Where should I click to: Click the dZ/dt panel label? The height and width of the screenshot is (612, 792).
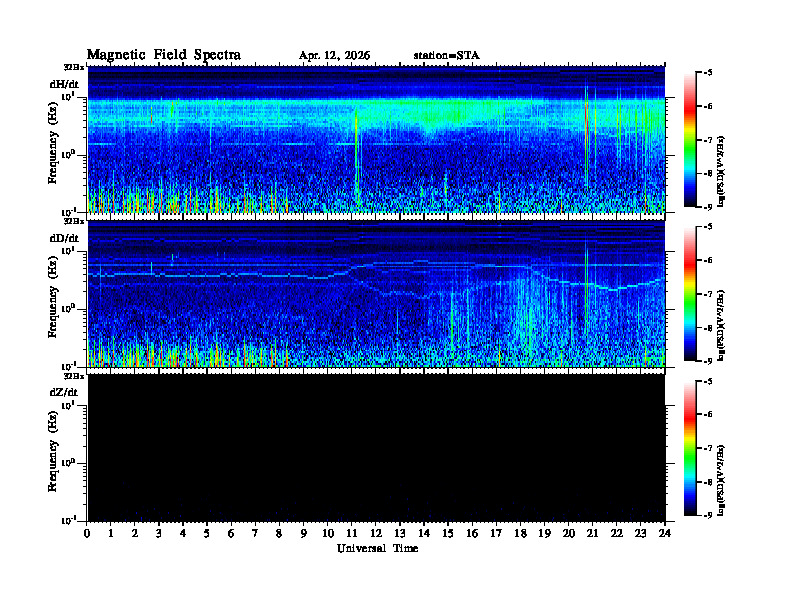pyautogui.click(x=64, y=392)
